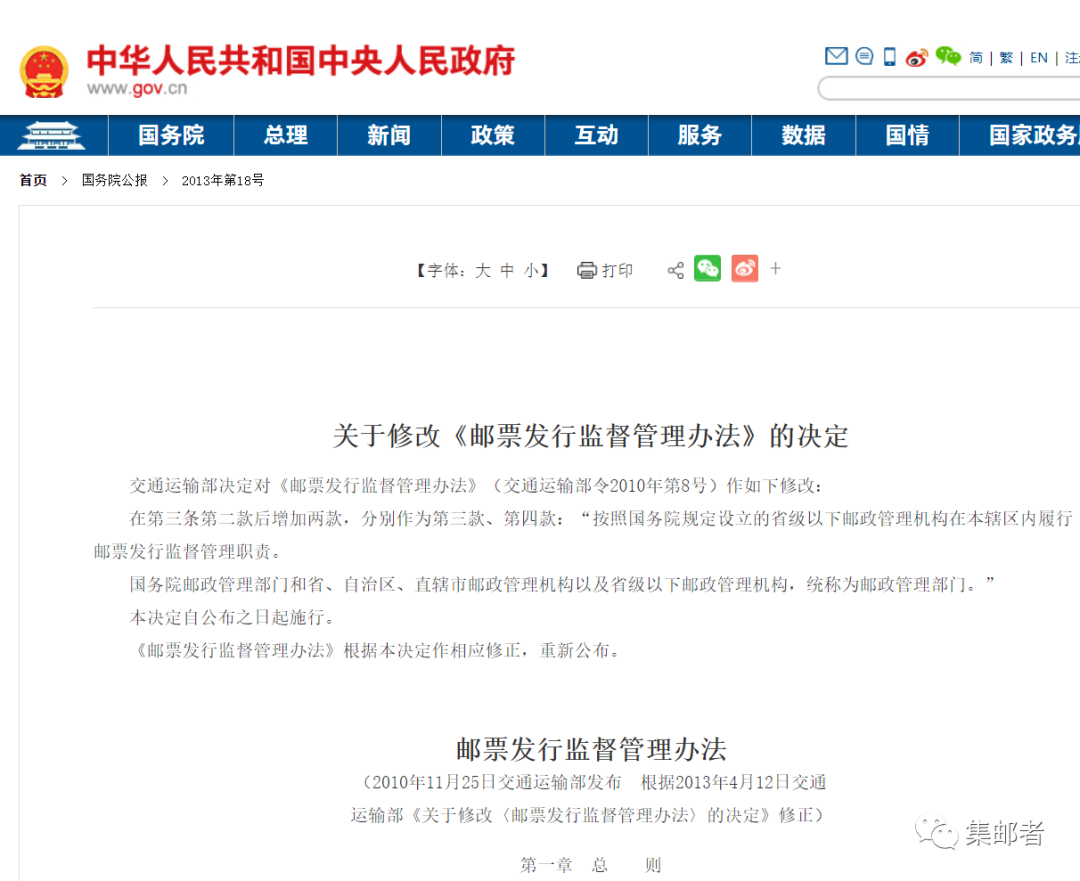
Task: Click the text 本决定自公布之日起施行。
Action: point(235,617)
